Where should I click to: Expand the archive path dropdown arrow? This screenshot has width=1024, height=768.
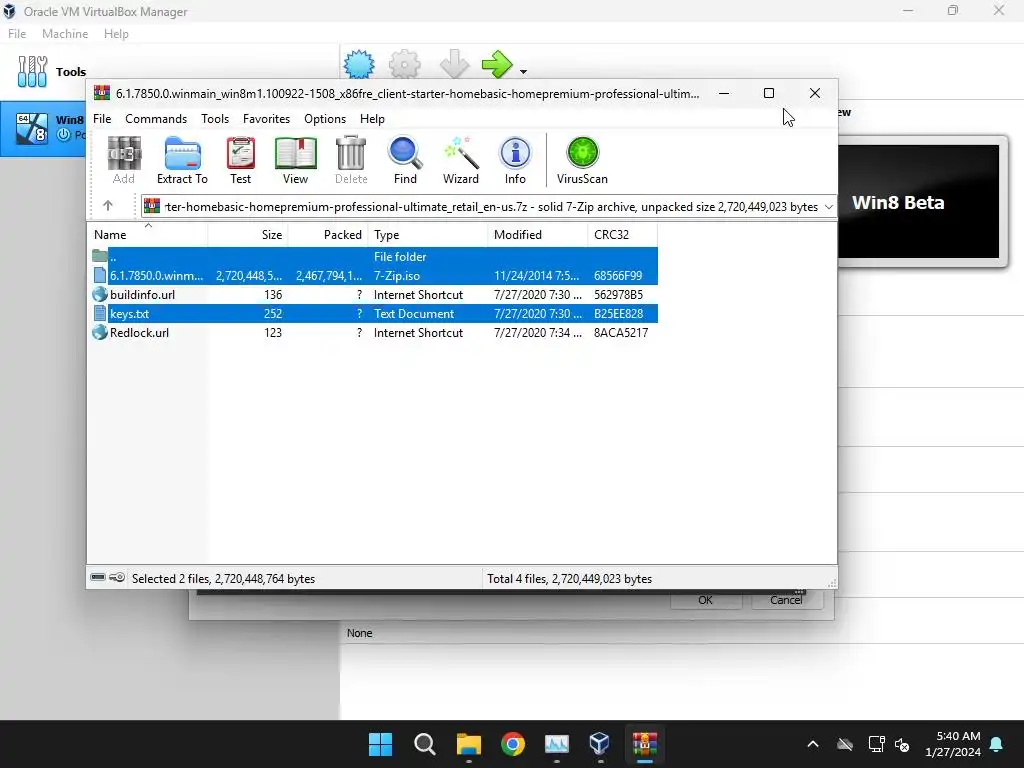[829, 206]
